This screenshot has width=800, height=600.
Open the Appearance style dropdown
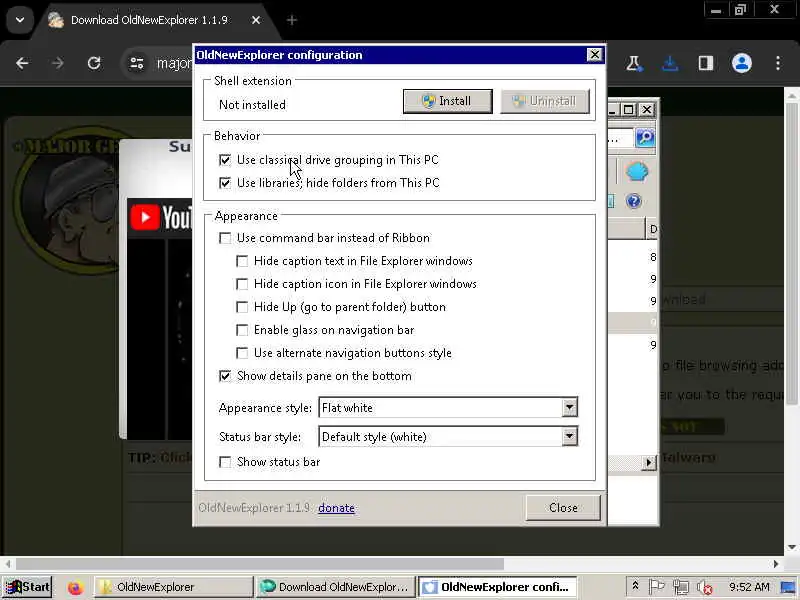click(569, 408)
